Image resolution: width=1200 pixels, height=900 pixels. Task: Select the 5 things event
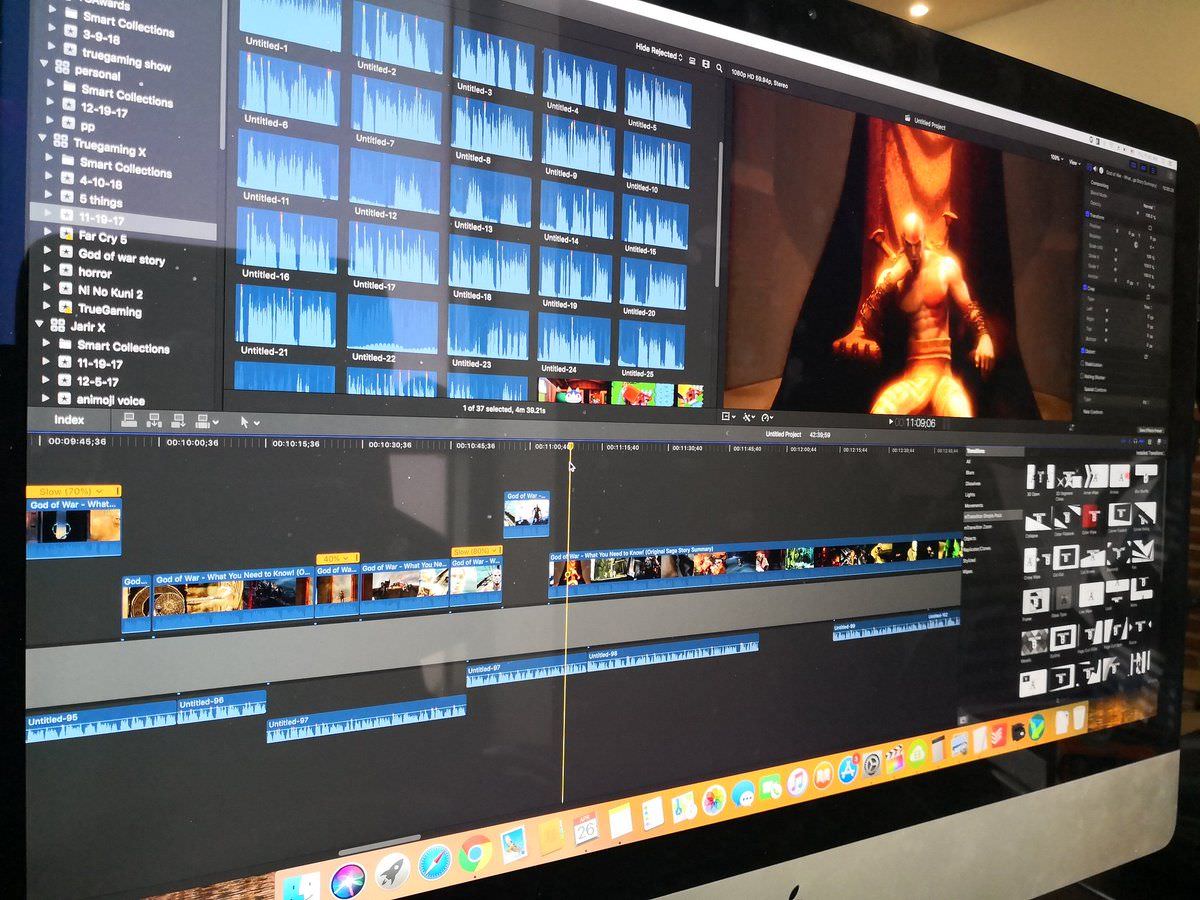coord(103,201)
